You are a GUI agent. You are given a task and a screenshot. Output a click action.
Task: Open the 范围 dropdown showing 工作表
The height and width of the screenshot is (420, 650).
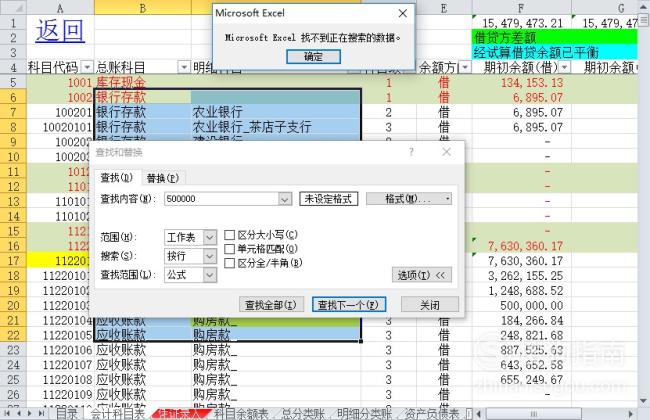(x=210, y=237)
